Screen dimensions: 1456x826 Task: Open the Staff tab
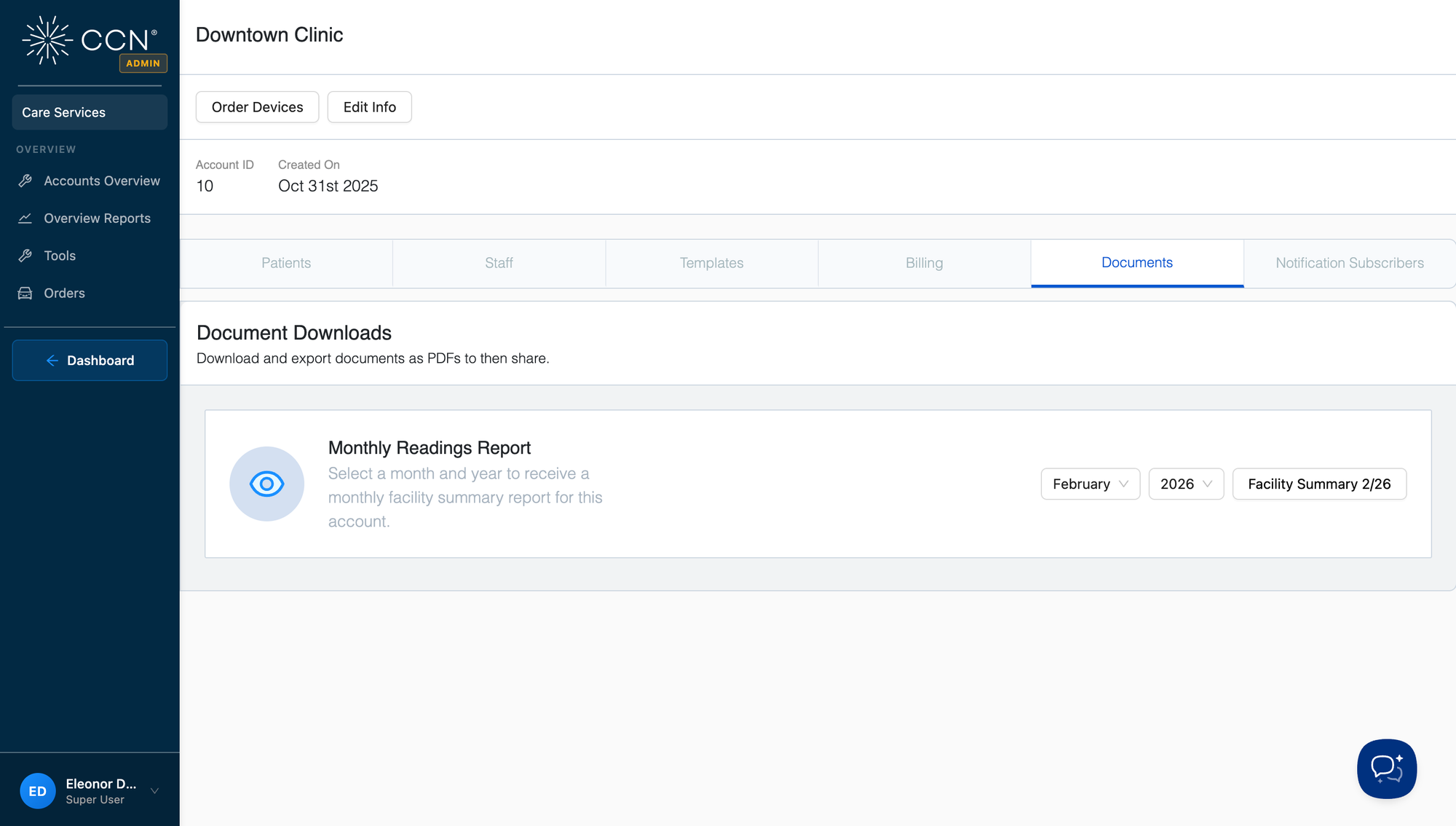point(499,263)
